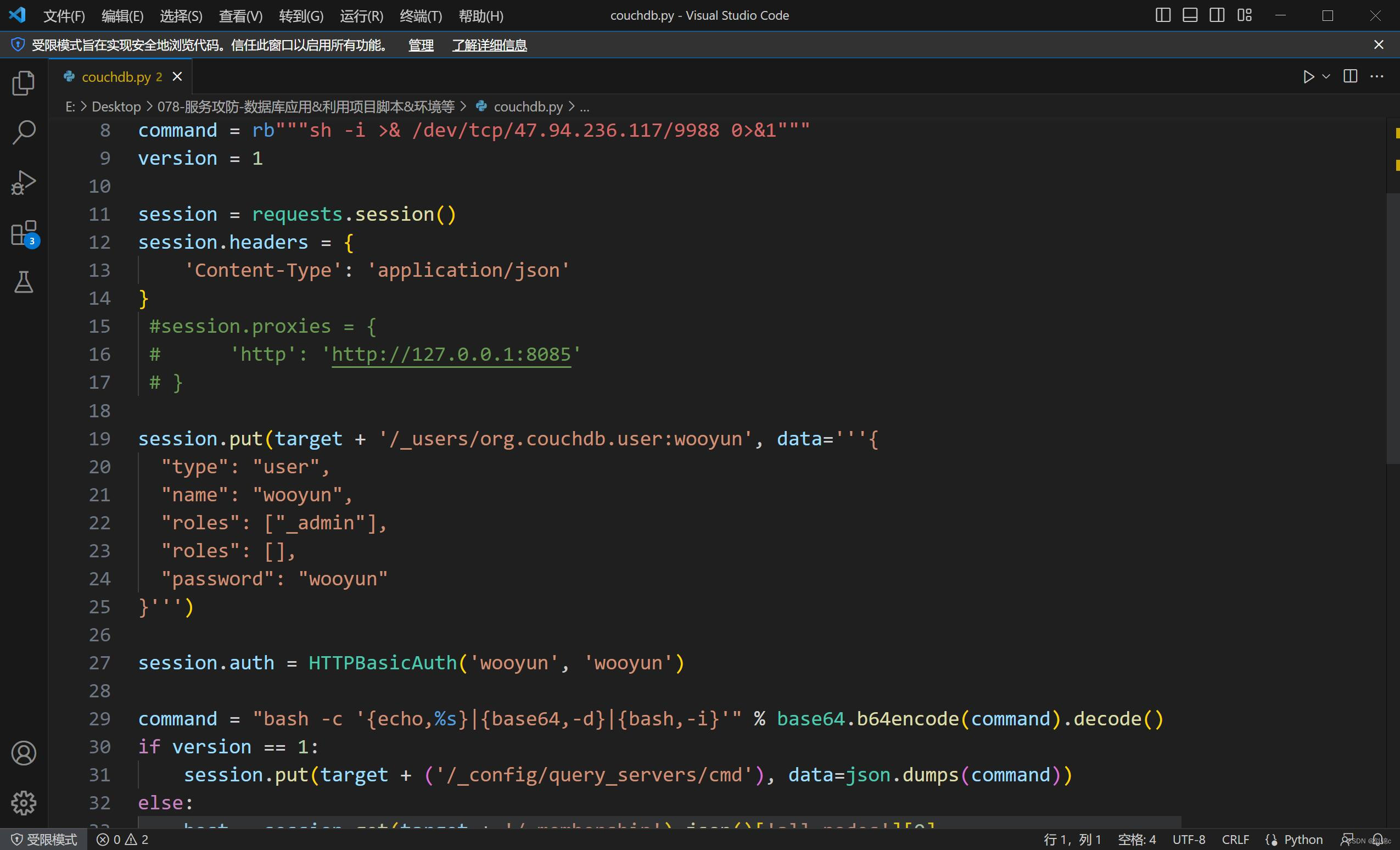Click the 了解详细信息 link

[489, 45]
